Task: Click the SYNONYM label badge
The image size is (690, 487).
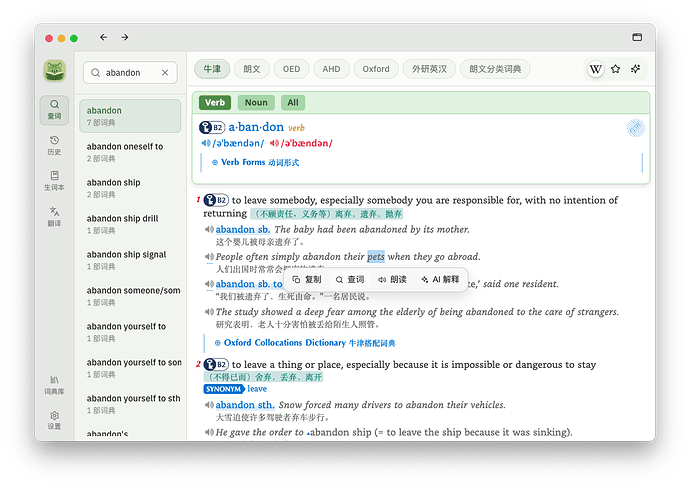Action: click(224, 389)
